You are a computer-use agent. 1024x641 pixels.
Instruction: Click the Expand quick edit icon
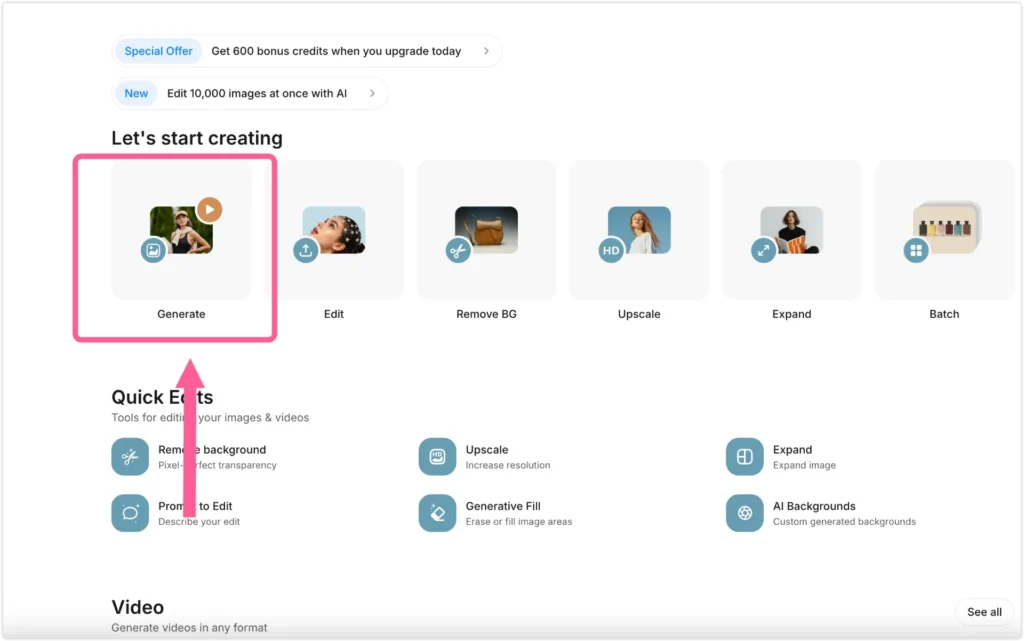click(744, 456)
